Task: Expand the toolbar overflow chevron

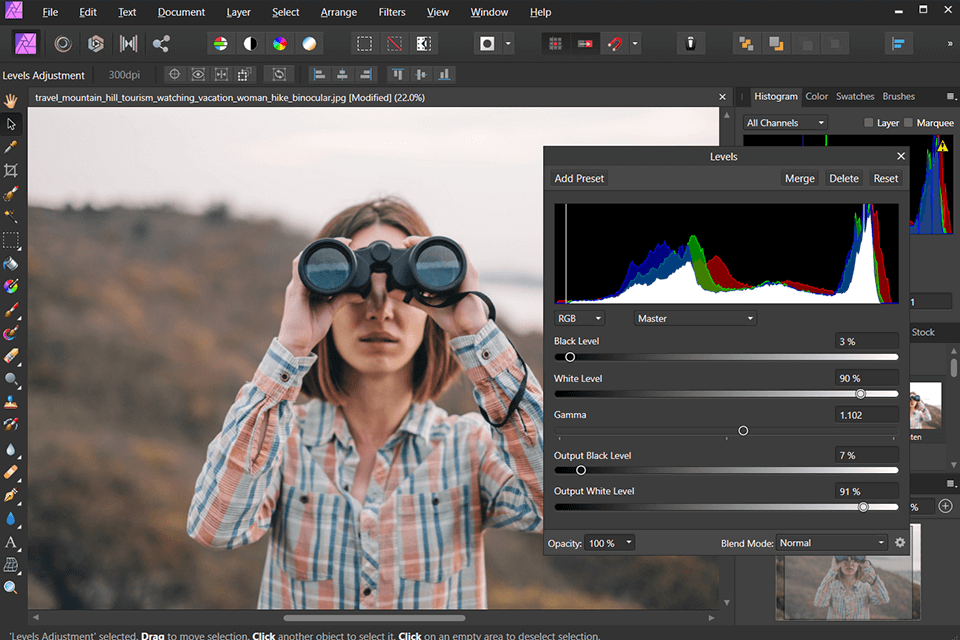Action: (950, 43)
